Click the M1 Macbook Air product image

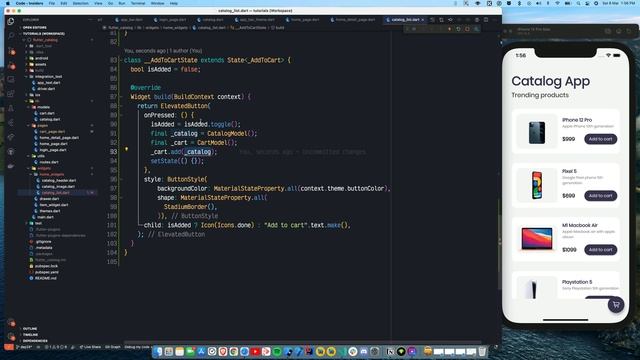(536, 239)
